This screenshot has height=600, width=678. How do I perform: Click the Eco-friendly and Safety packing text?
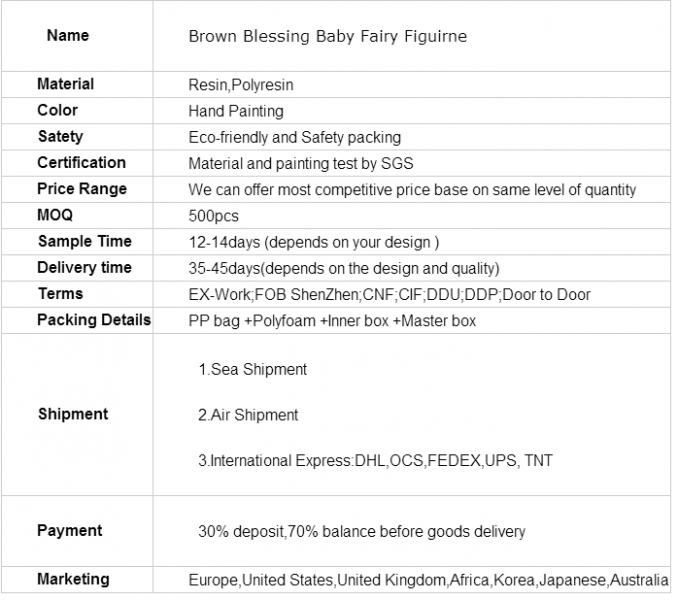point(295,137)
